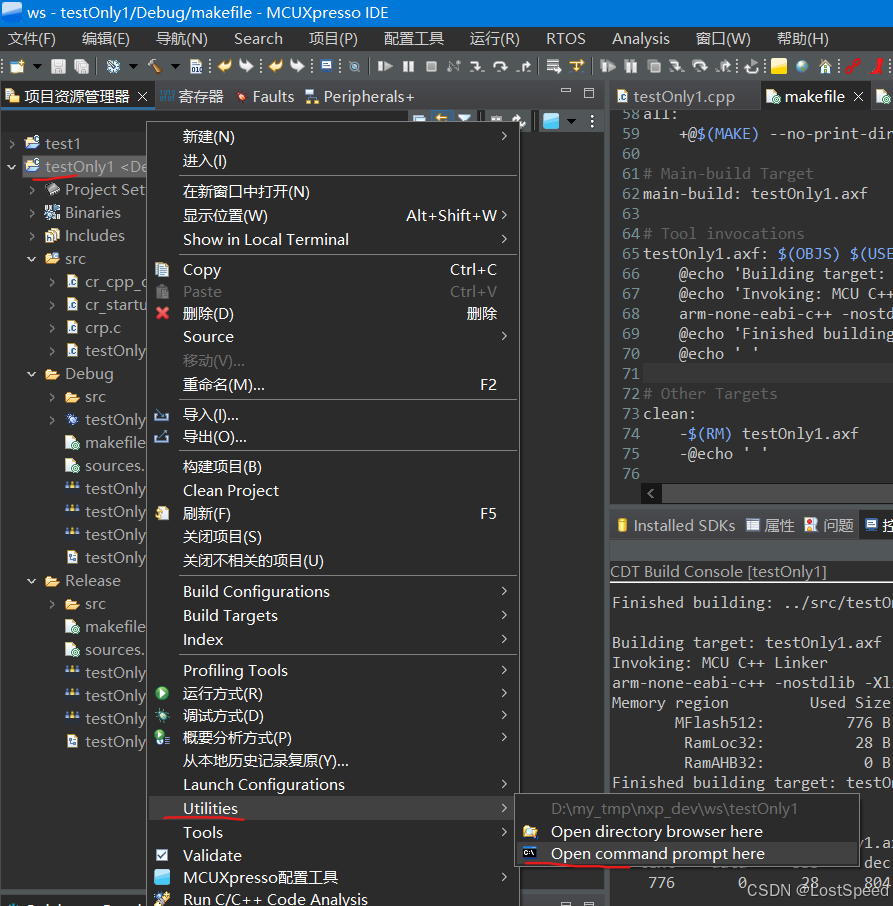Viewport: 893px width, 906px height.
Task: Click the makefile editor horizontal scrollbar track
Action: pos(777,493)
